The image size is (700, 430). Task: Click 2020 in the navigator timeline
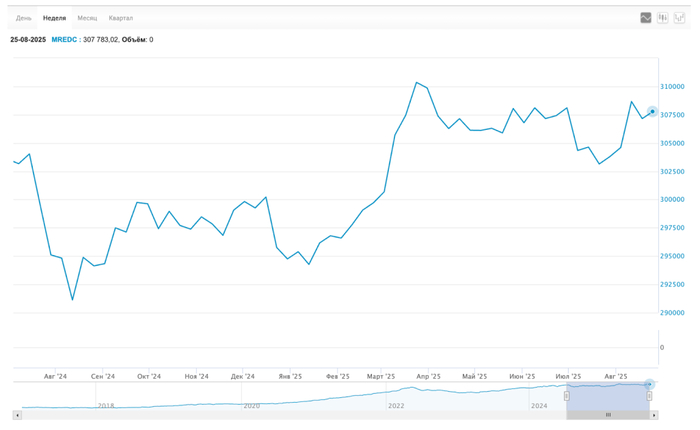(x=252, y=406)
